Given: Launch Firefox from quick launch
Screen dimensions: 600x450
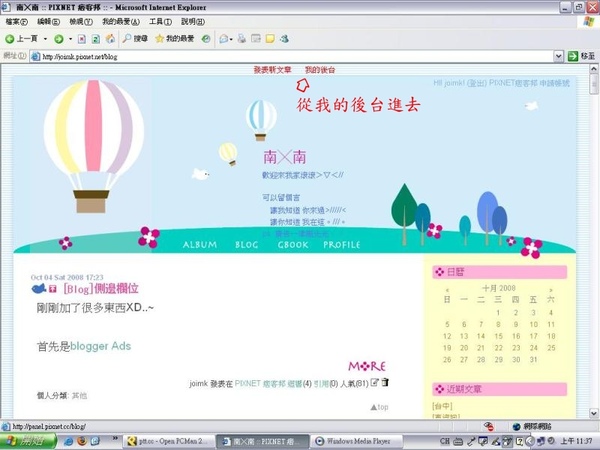Looking at the screenshot, I should coord(82,442).
